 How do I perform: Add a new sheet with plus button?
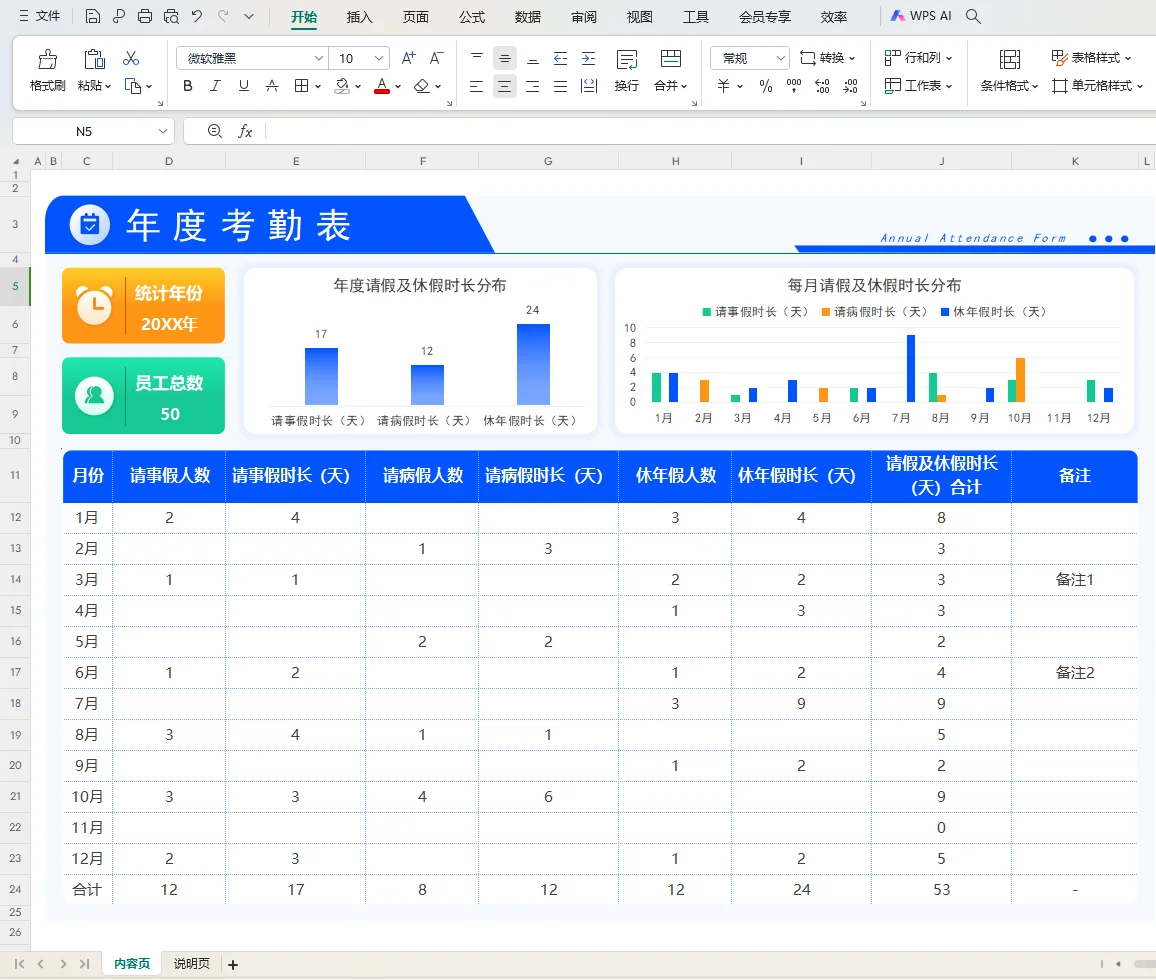coord(233,965)
